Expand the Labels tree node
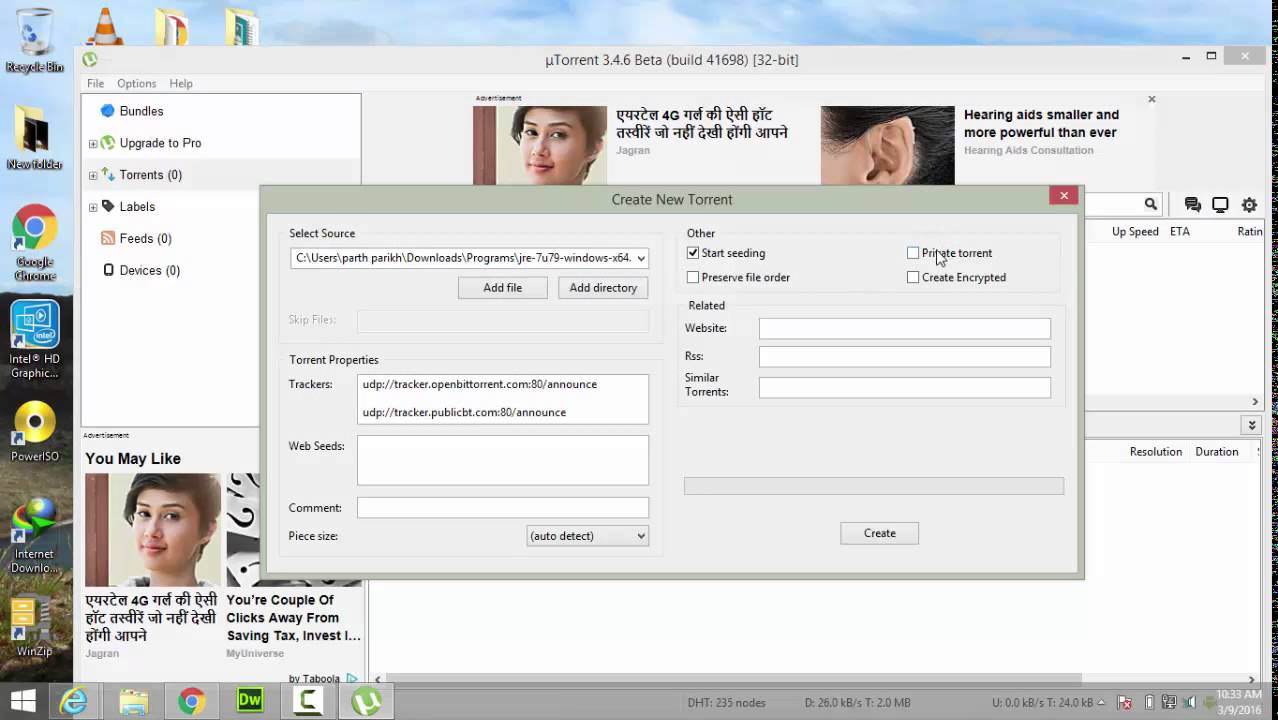Image resolution: width=1278 pixels, height=720 pixels. [x=93, y=208]
